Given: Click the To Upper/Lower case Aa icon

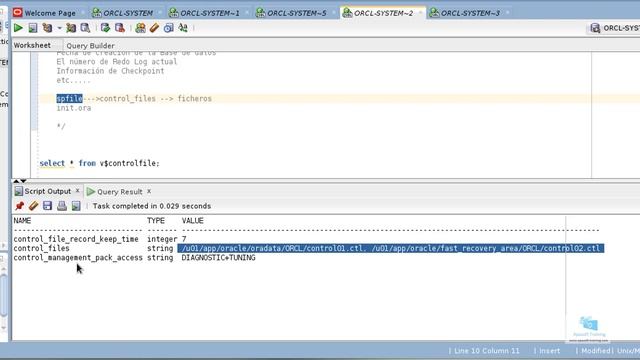Looking at the screenshot, I should pos(183,28).
